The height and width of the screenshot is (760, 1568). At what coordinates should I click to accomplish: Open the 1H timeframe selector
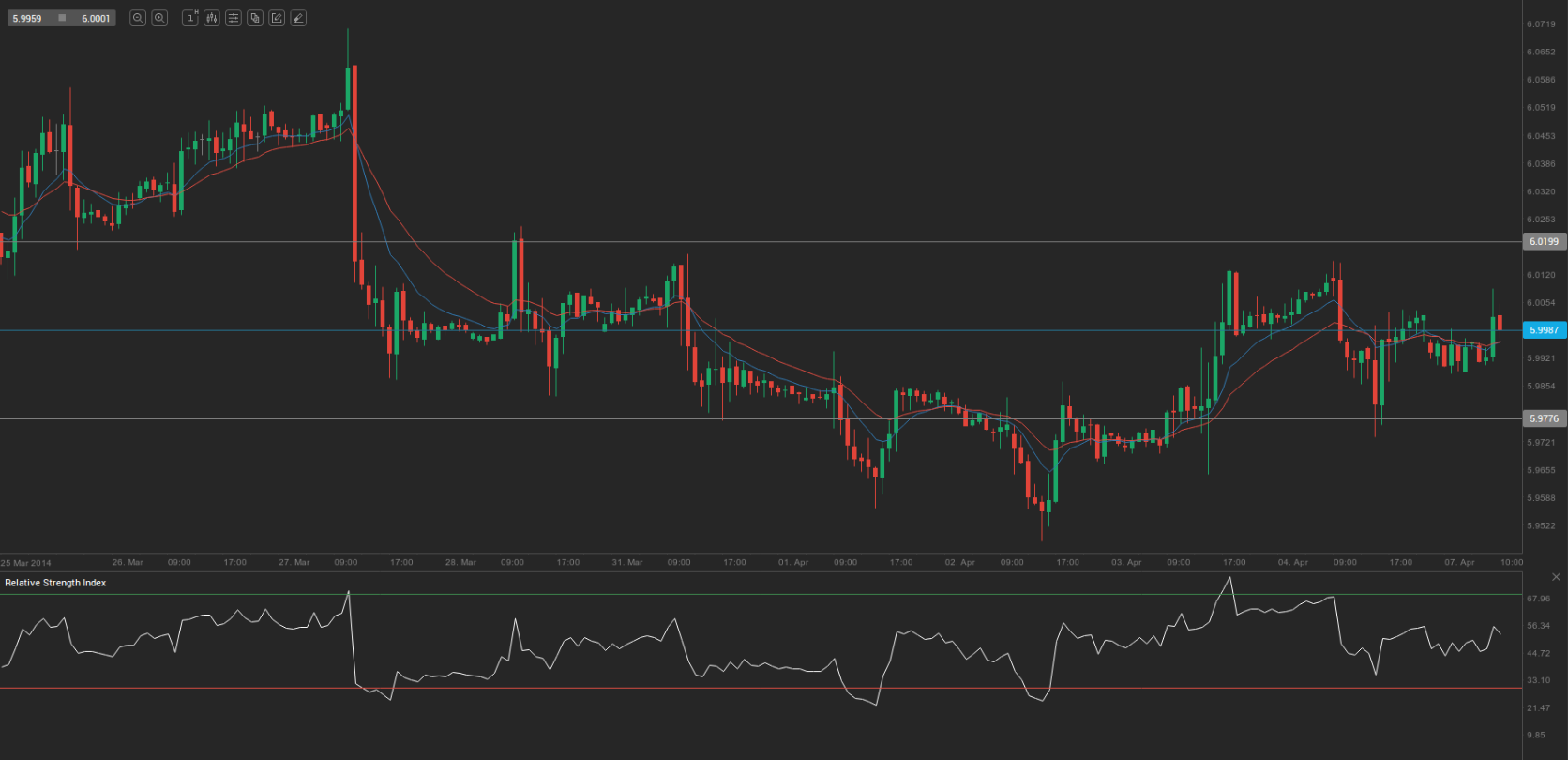190,18
